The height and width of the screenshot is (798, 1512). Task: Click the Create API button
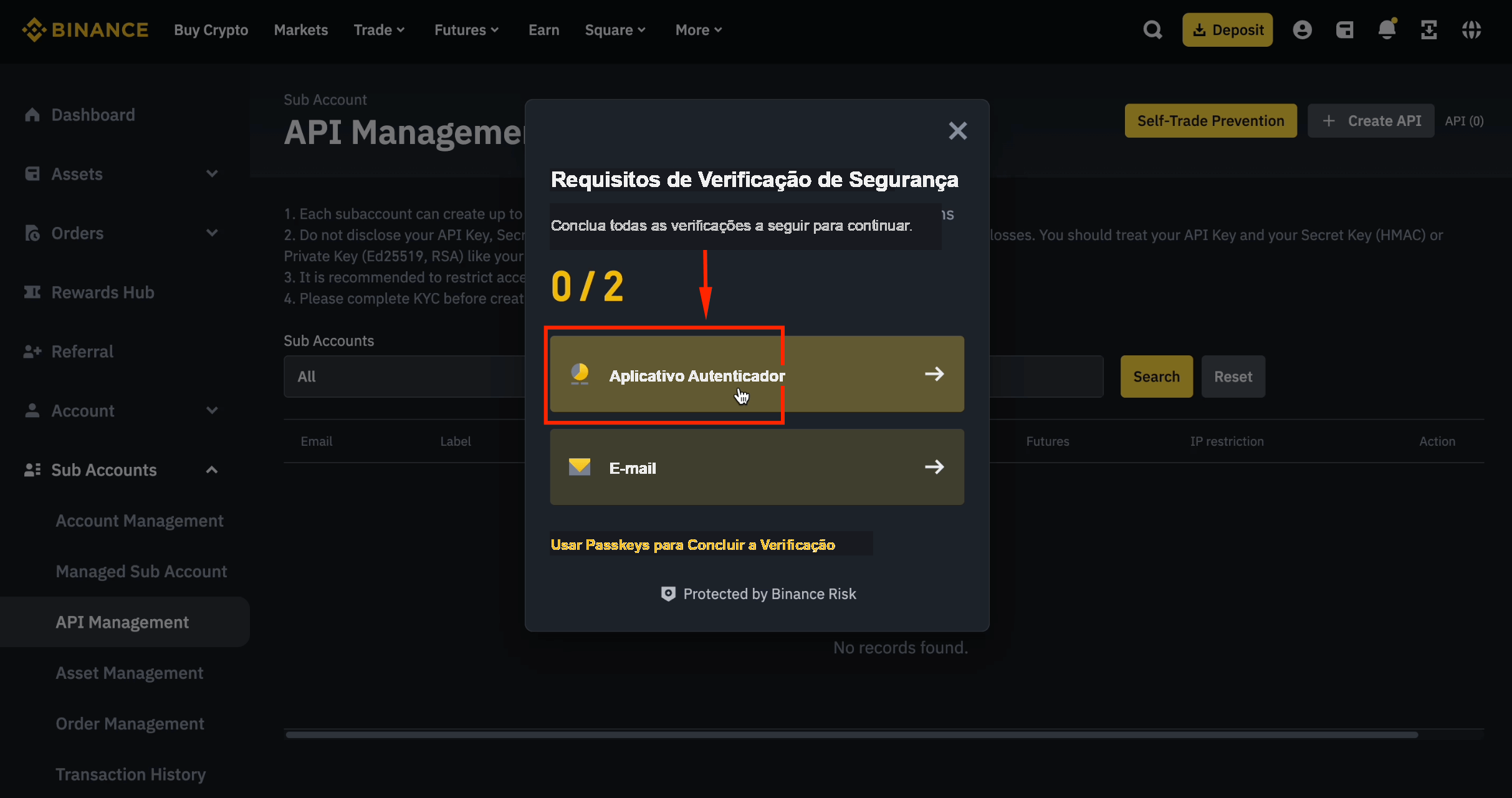coord(1371,121)
